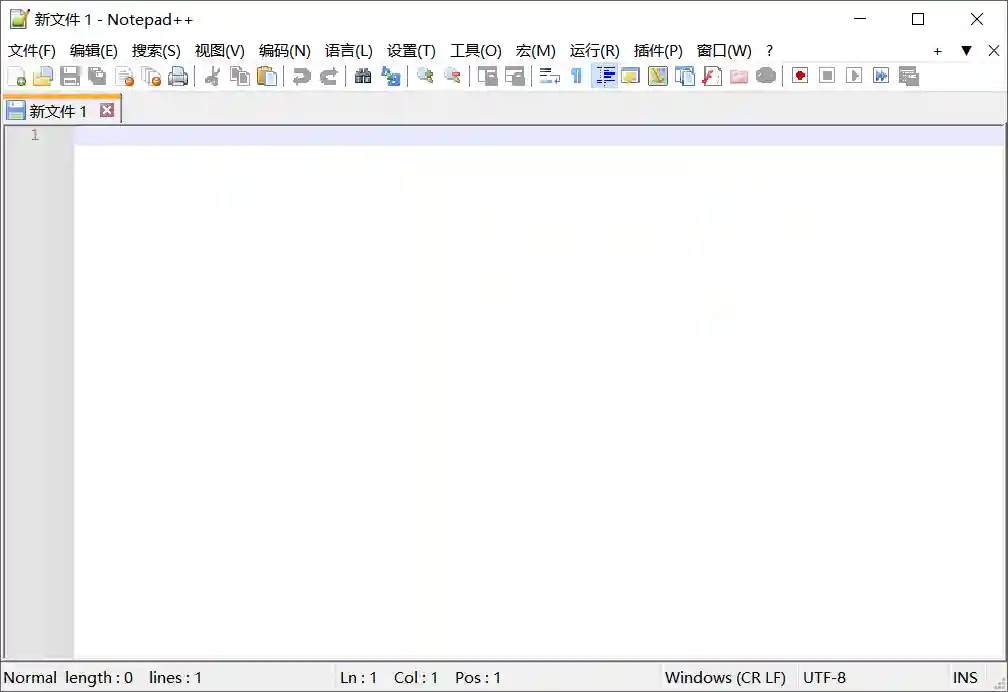Select the 新文件 1 document tab
The width and height of the screenshot is (1008, 692).
pos(57,111)
